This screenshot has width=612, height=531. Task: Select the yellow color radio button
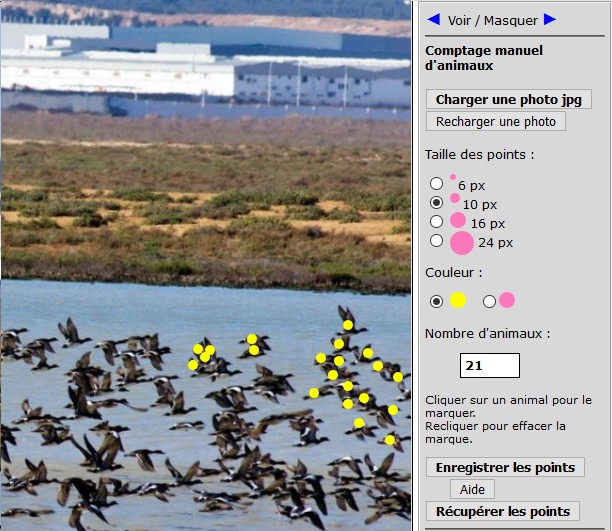[436, 301]
